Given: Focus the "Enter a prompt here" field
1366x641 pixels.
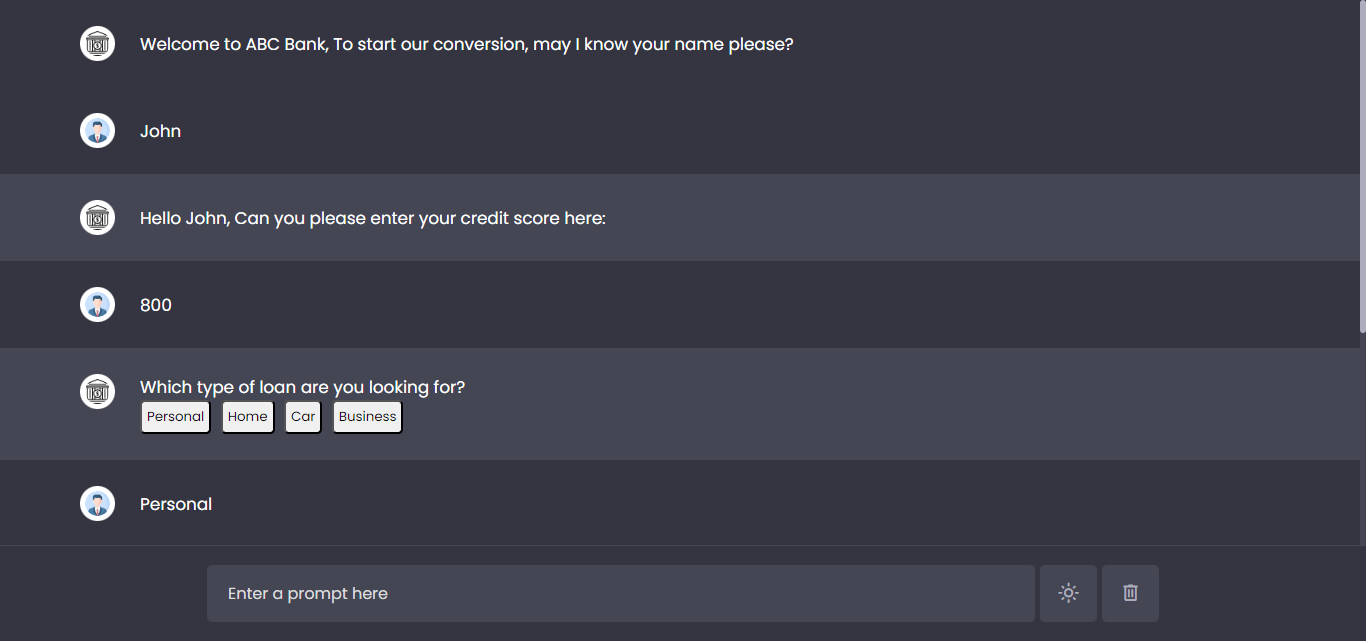Looking at the screenshot, I should click(x=620, y=593).
